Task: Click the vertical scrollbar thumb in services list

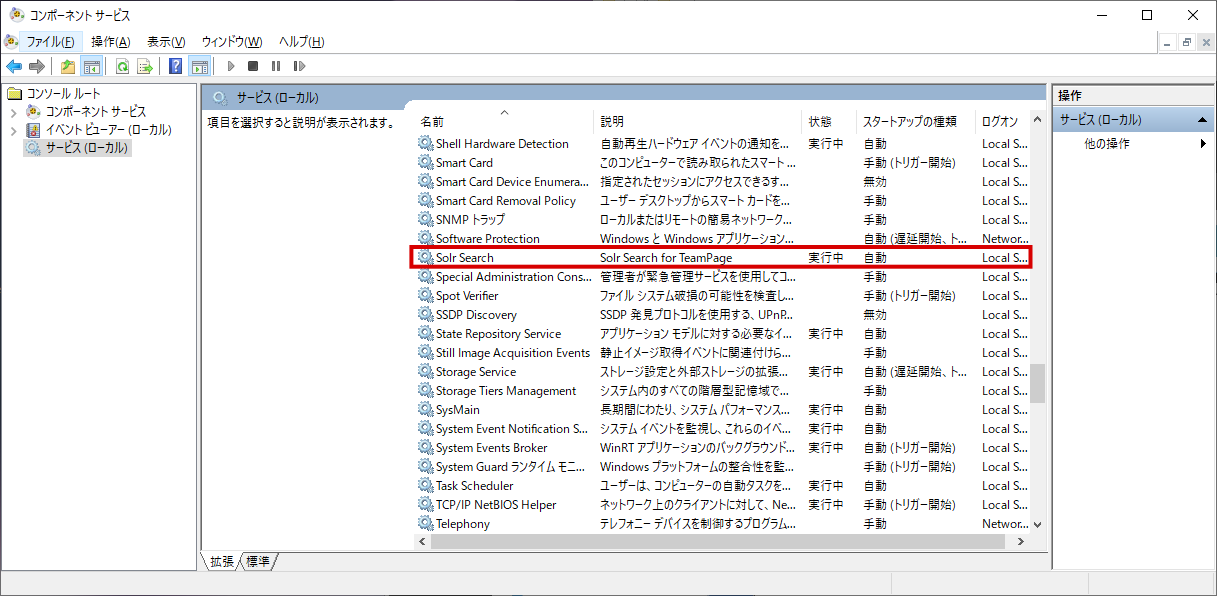Action: 1038,382
